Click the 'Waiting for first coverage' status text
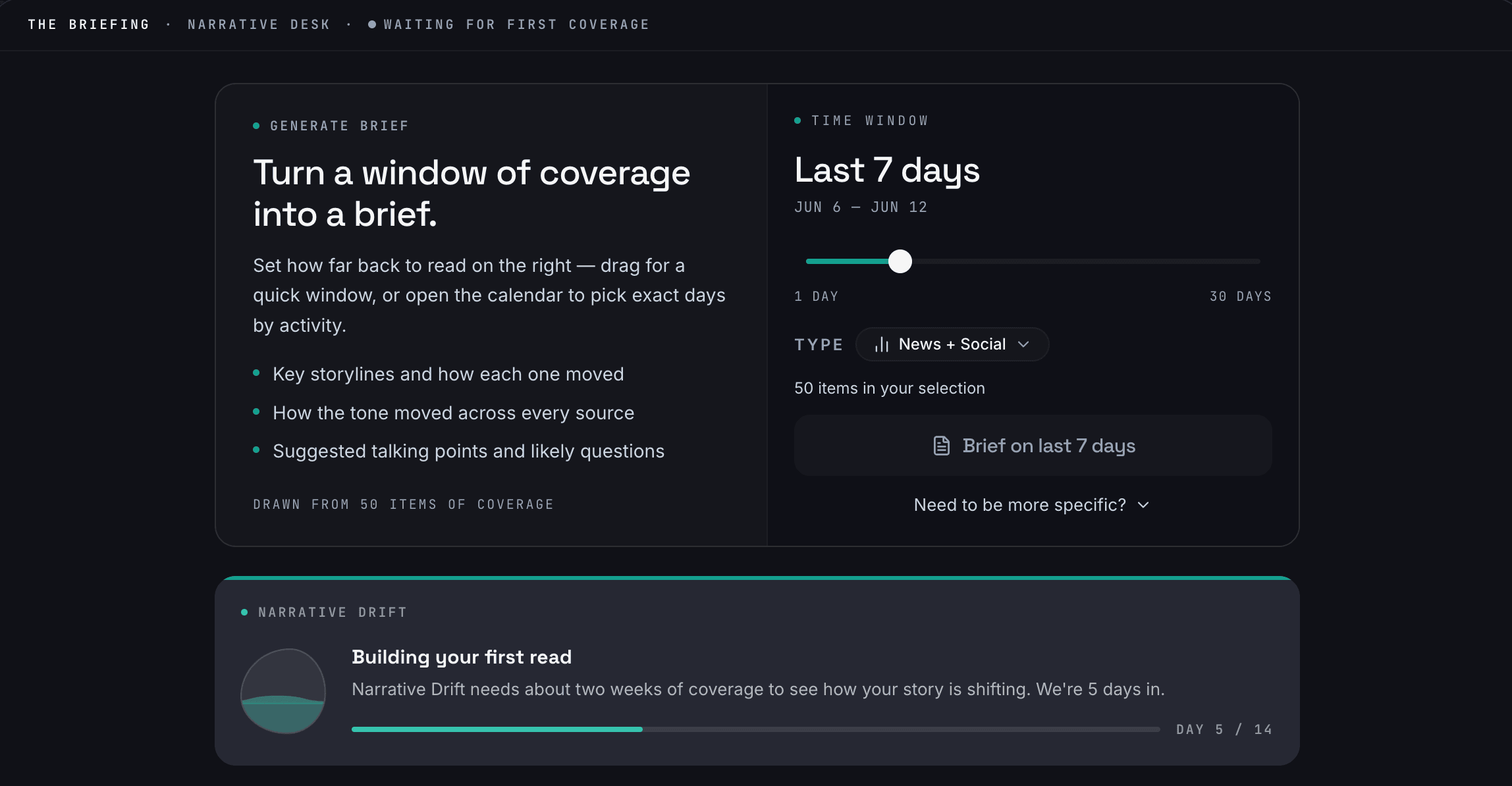This screenshot has height=786, width=1512. 516,24
